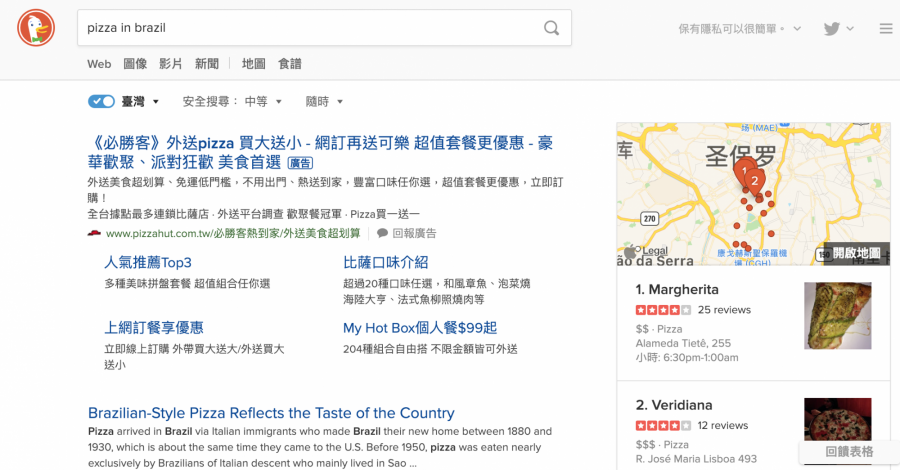Screen dimensions: 900x470
Task: Click the 回饋表格 feedback button
Action: 849,452
